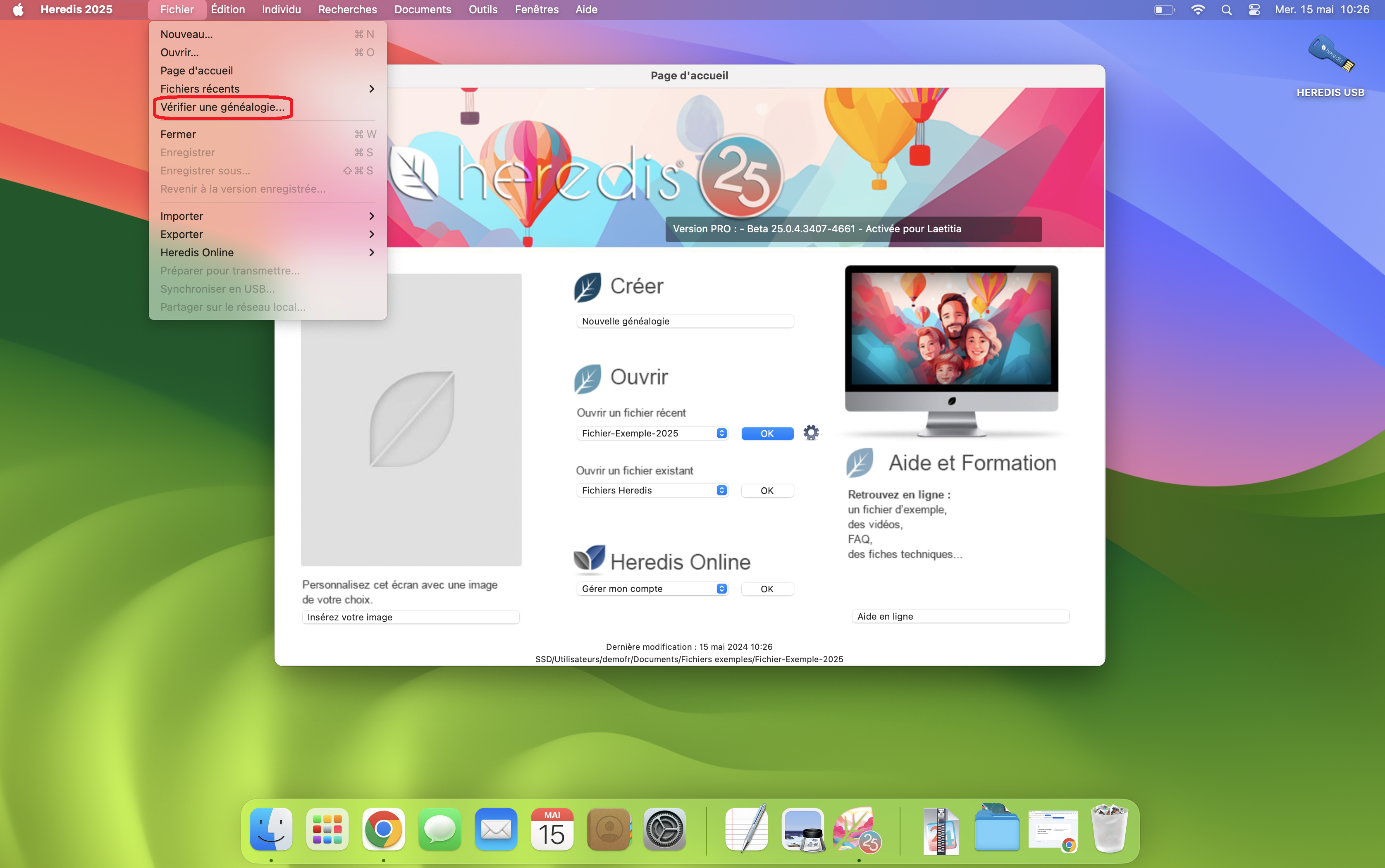
Task: Open the Gérer mon compte dropdown
Action: 652,589
